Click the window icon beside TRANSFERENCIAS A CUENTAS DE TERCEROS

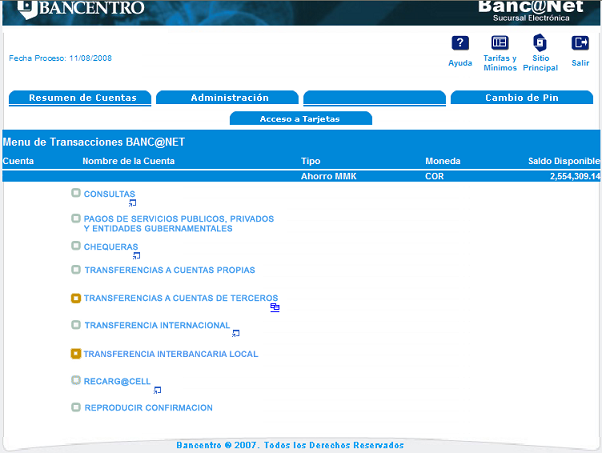(x=275, y=307)
